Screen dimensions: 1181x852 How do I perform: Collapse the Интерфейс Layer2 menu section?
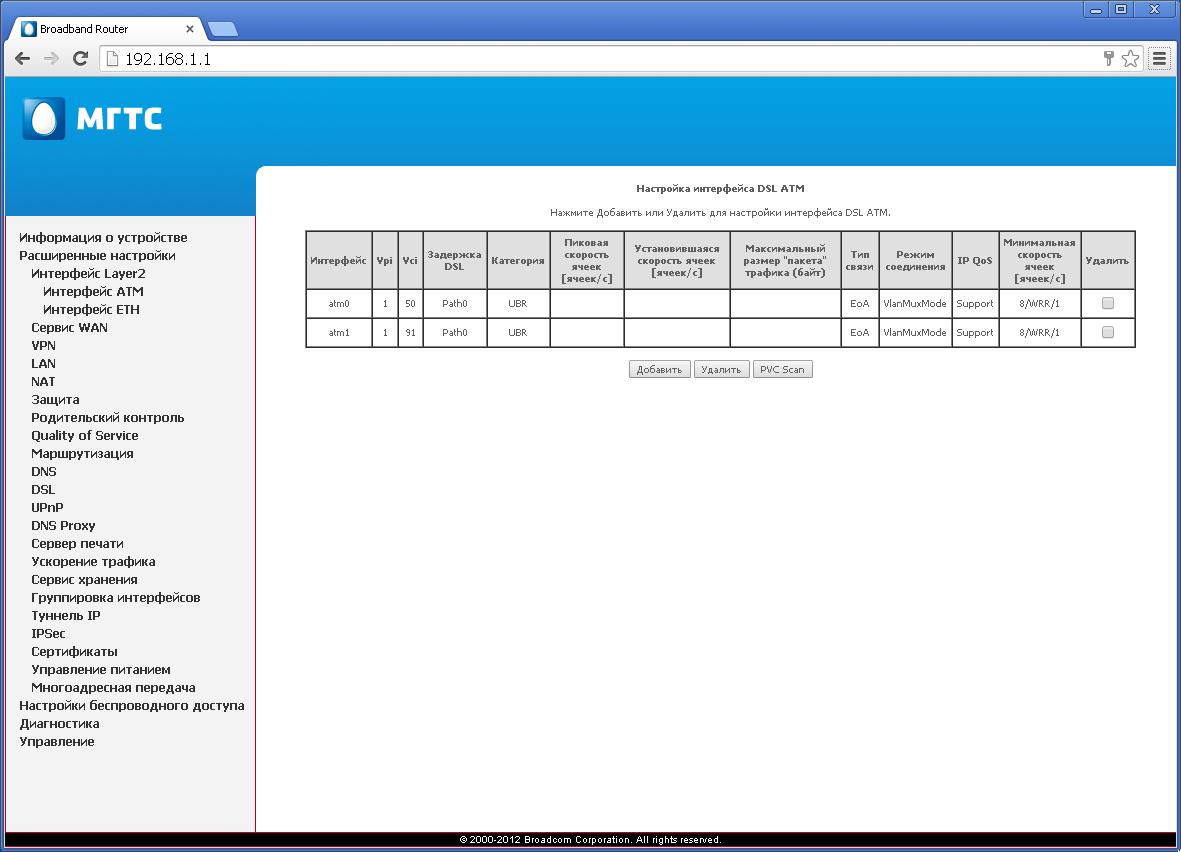point(88,274)
